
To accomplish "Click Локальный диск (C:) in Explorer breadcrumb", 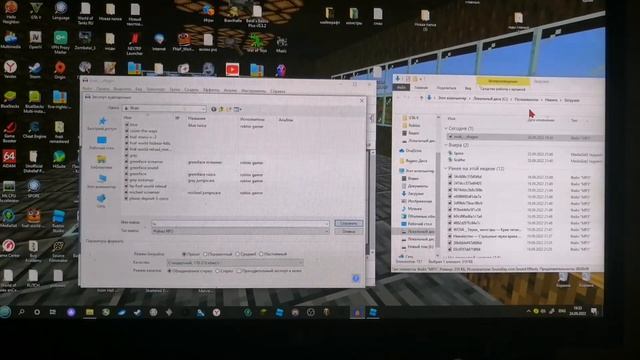I will pyautogui.click(x=491, y=99).
